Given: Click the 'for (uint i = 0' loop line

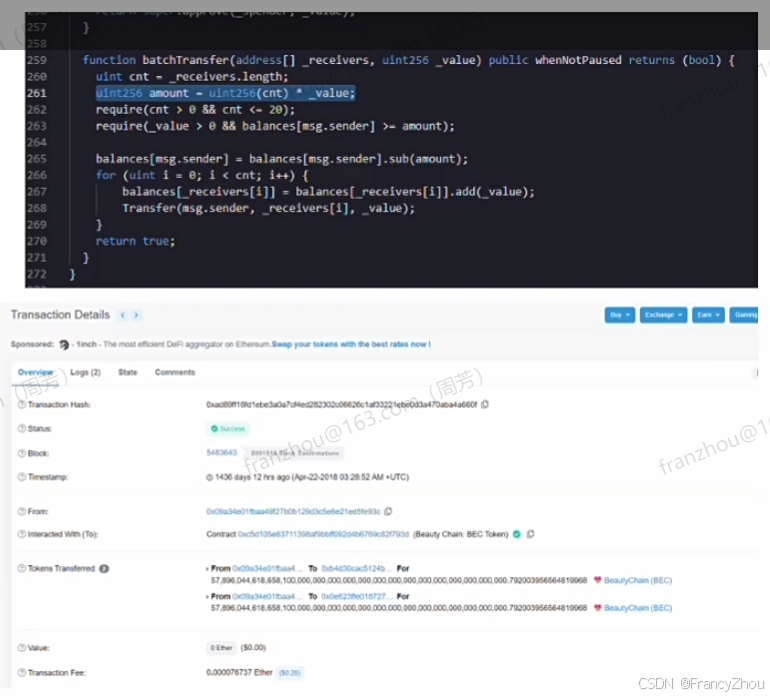Looking at the screenshot, I should pyautogui.click(x=202, y=175).
